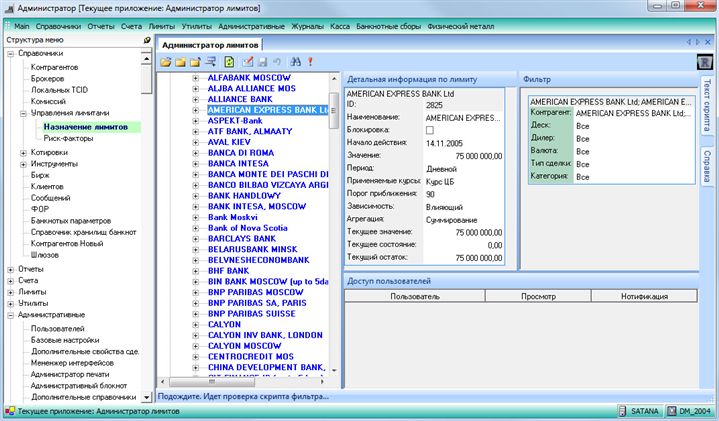This screenshot has height=421, width=719.
Task: Open the Справочники menu in menu bar
Action: [58, 27]
